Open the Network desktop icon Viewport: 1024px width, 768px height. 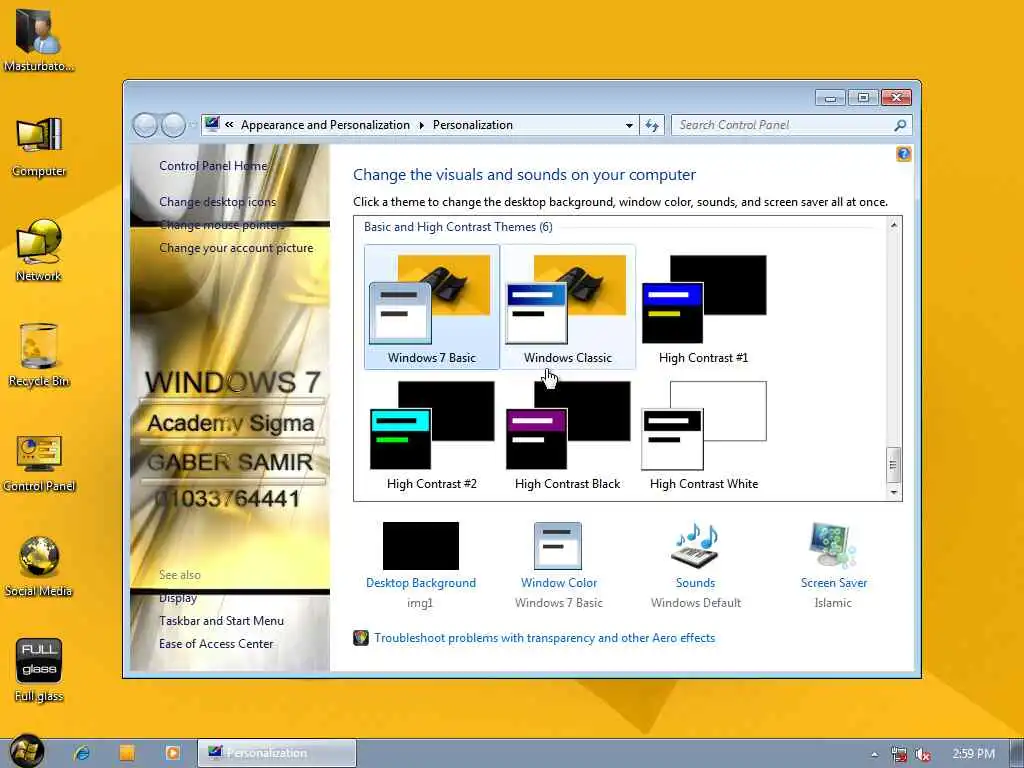pyautogui.click(x=39, y=250)
